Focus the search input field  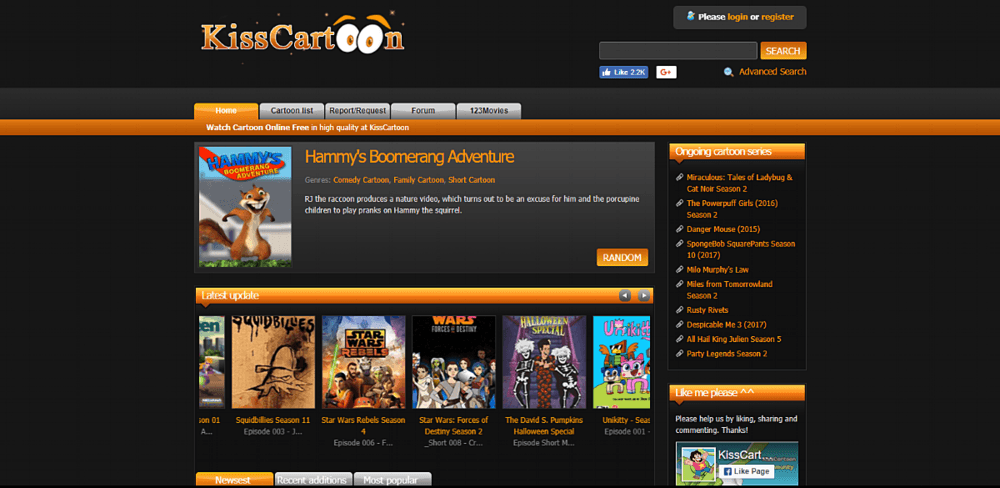coord(678,51)
